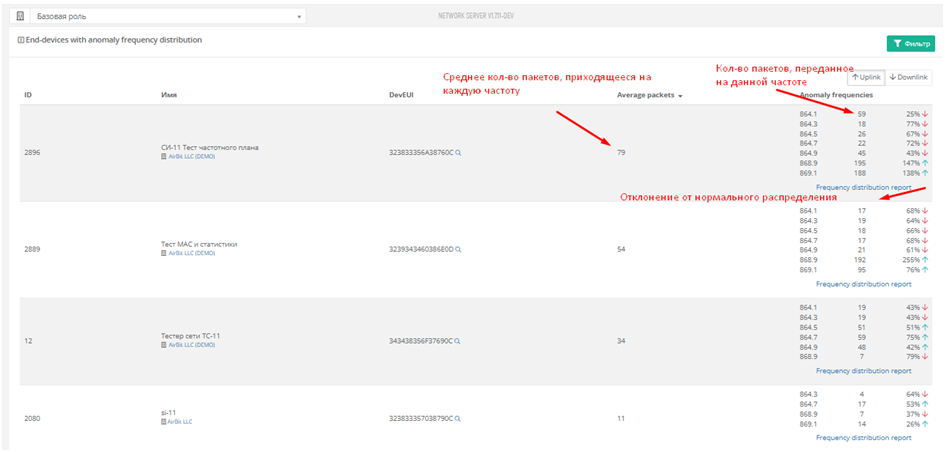Sort by Average packets column
The image size is (945, 452).
650,96
